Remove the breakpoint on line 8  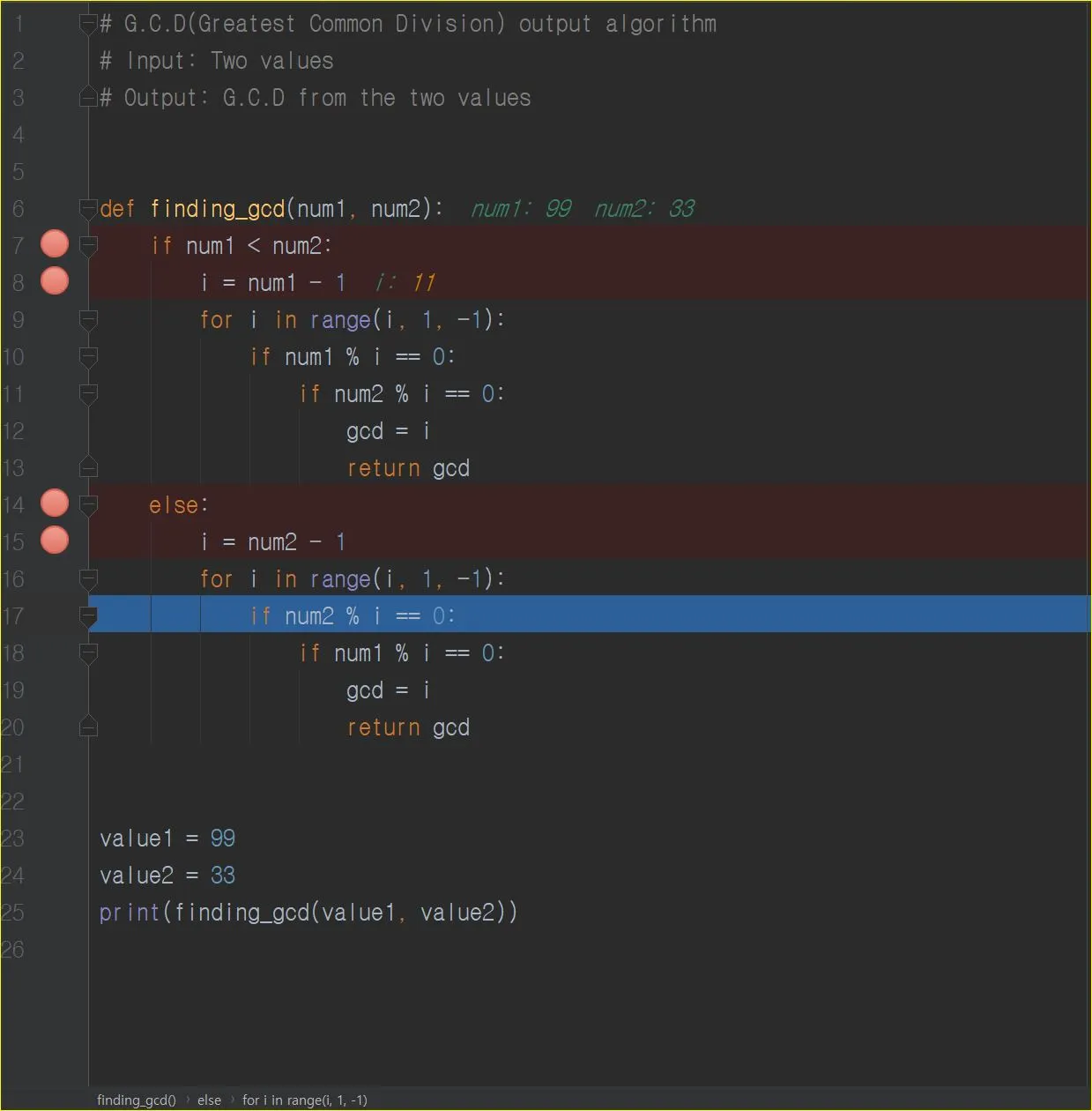point(54,281)
